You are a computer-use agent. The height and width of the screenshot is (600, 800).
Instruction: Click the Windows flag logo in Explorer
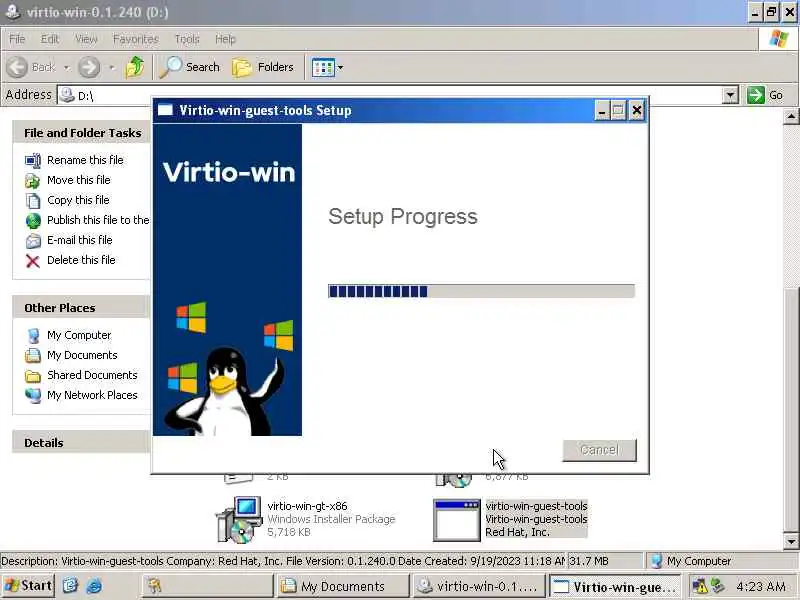point(779,38)
